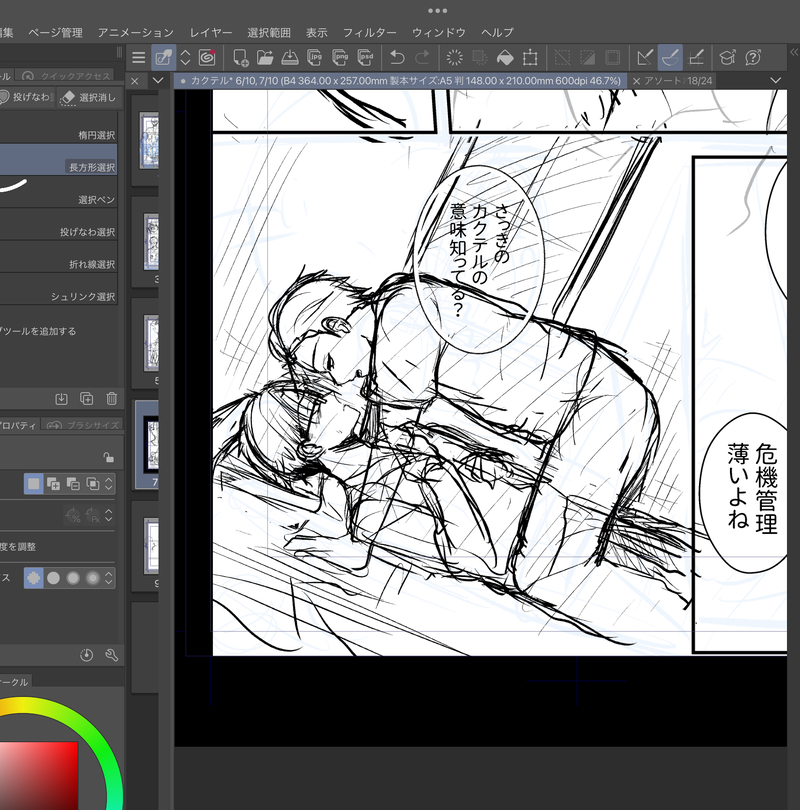Click the deselect icon in the toolbar
800x810 pixels.
click(562, 57)
